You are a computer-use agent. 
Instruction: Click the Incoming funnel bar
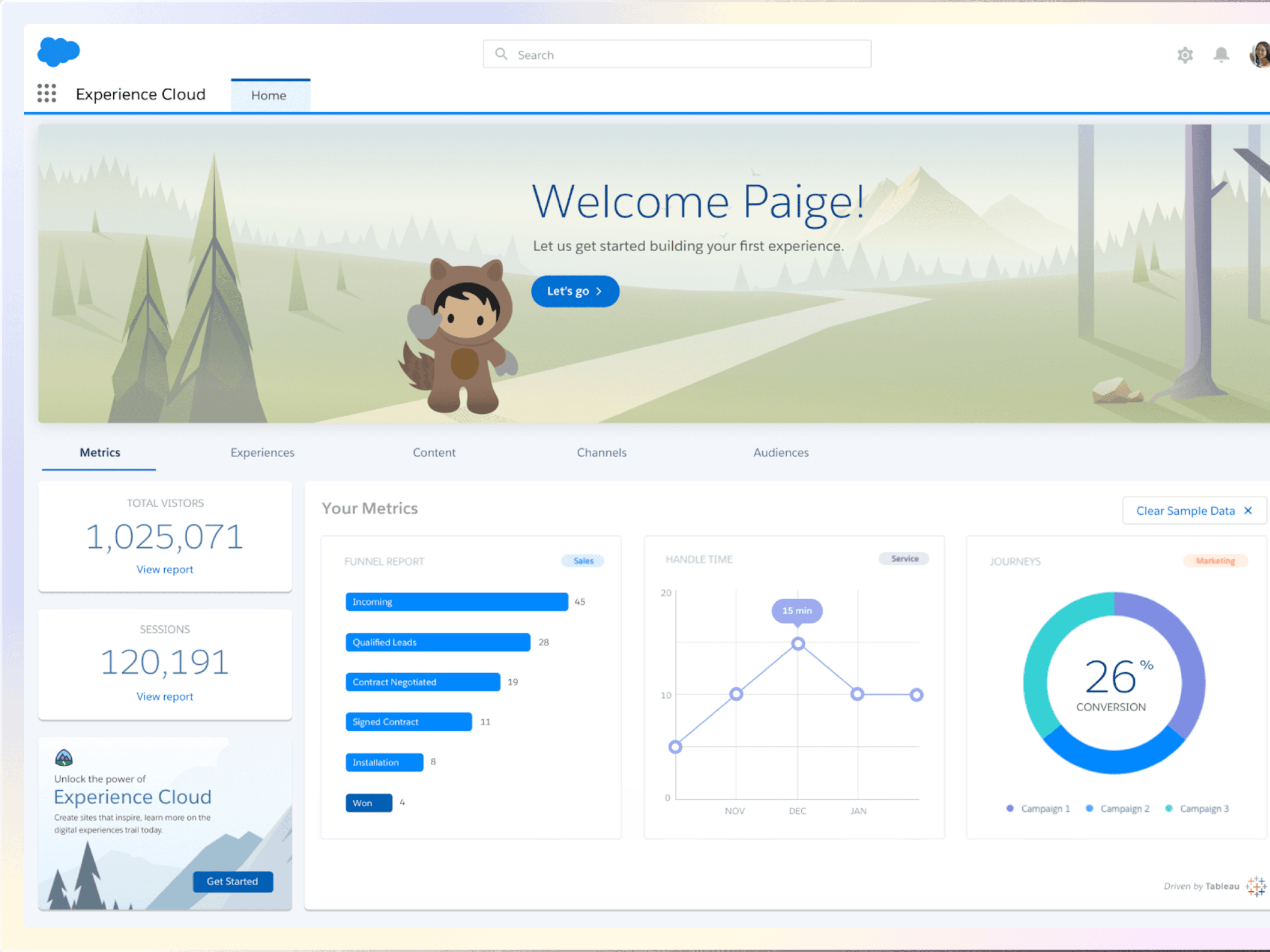456,601
